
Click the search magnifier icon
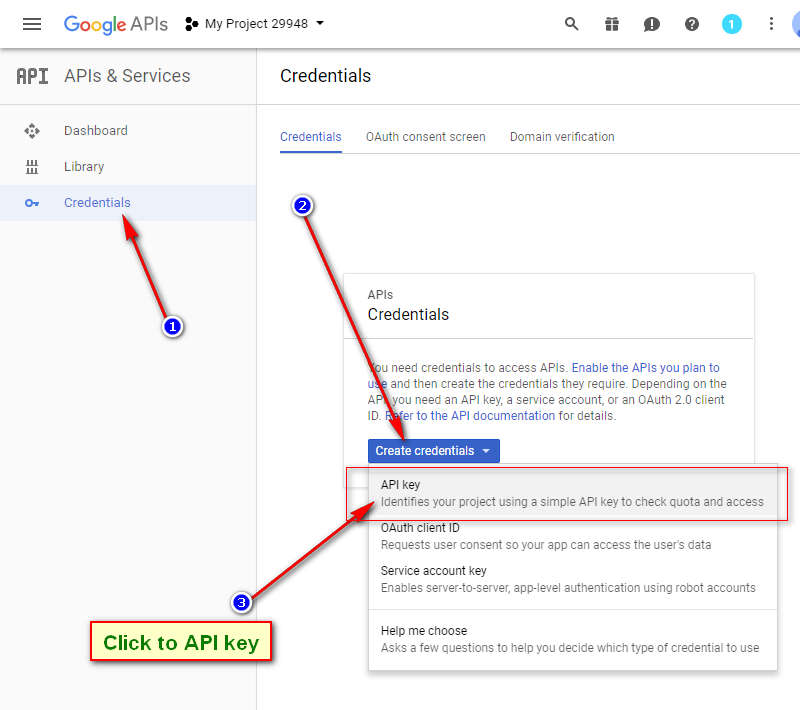click(572, 24)
